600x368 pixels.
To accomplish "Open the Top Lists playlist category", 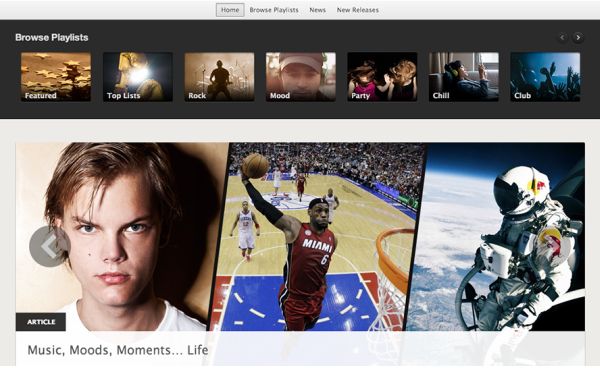I will (x=138, y=77).
